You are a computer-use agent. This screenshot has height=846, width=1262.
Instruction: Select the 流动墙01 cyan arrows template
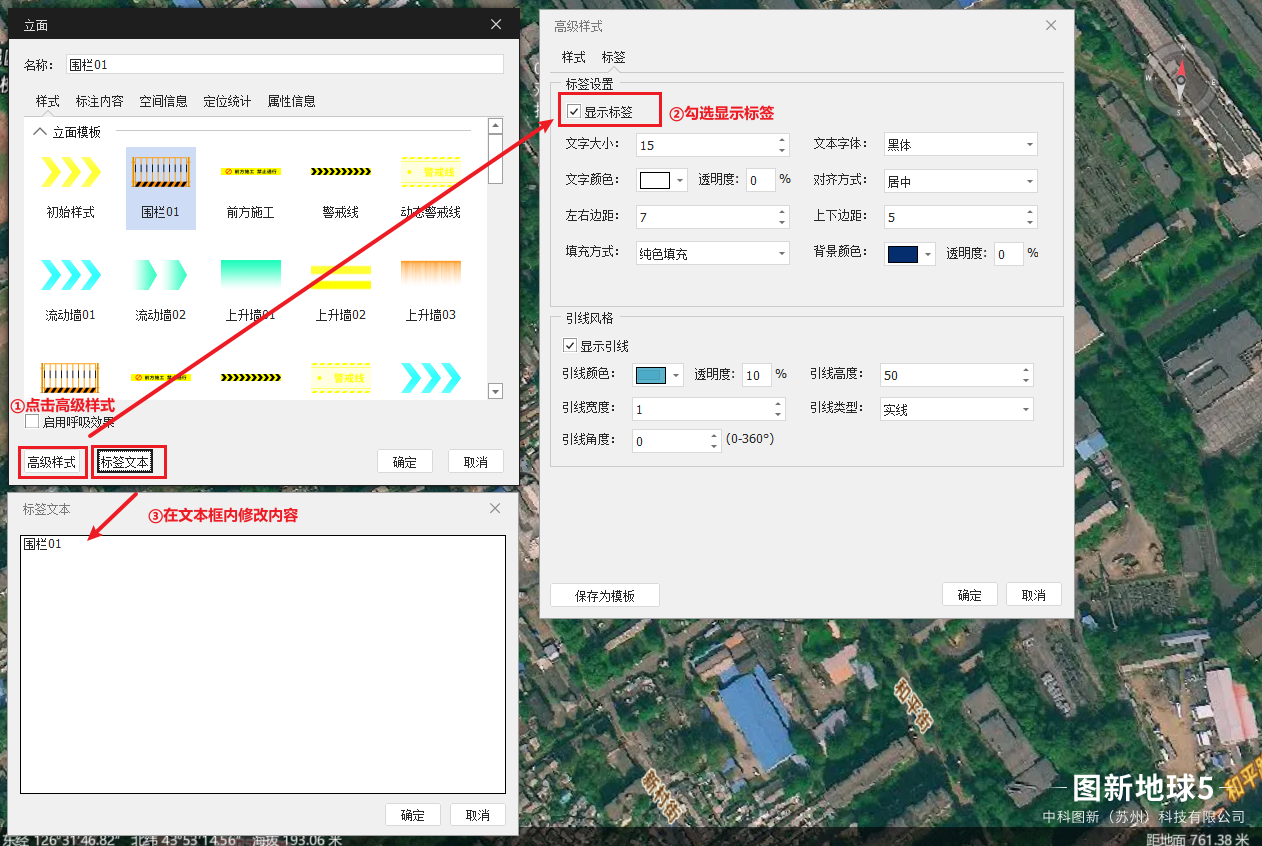click(70, 275)
